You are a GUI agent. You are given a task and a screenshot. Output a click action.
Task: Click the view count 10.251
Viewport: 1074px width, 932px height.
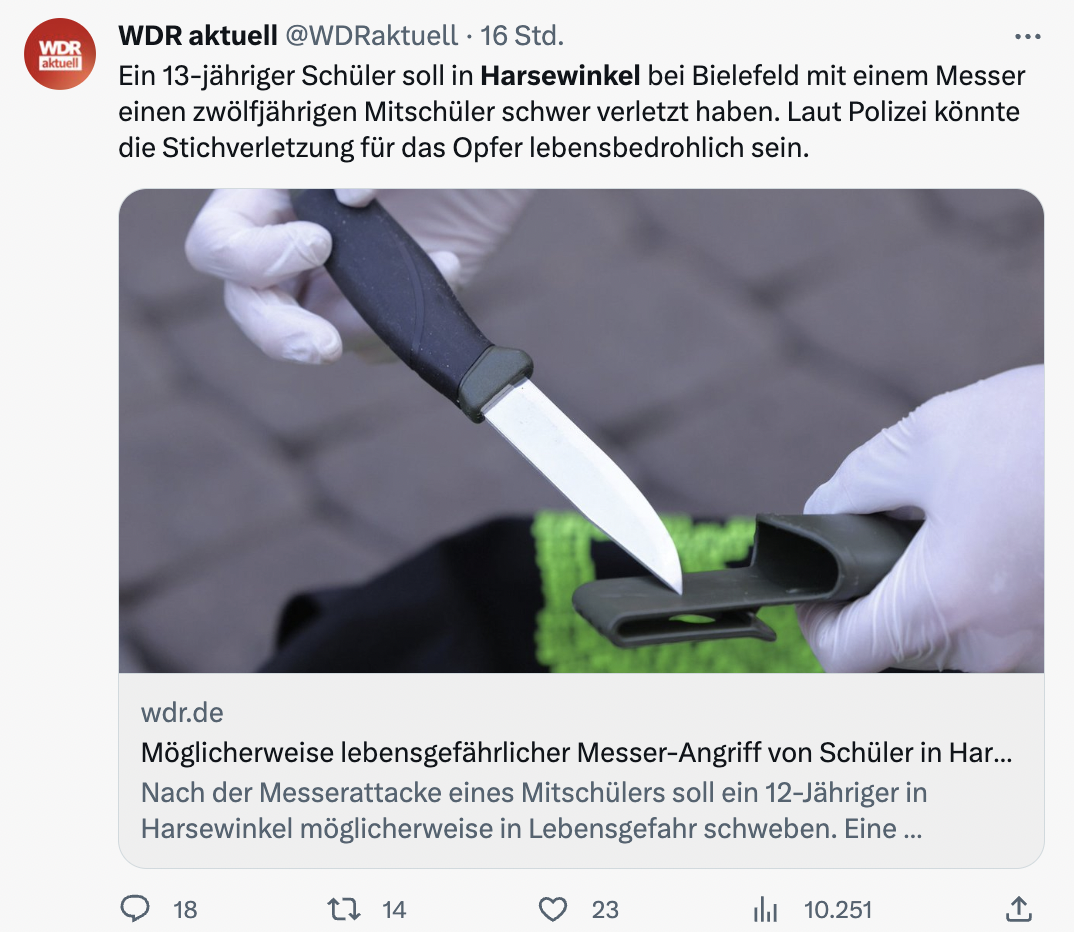point(838,910)
